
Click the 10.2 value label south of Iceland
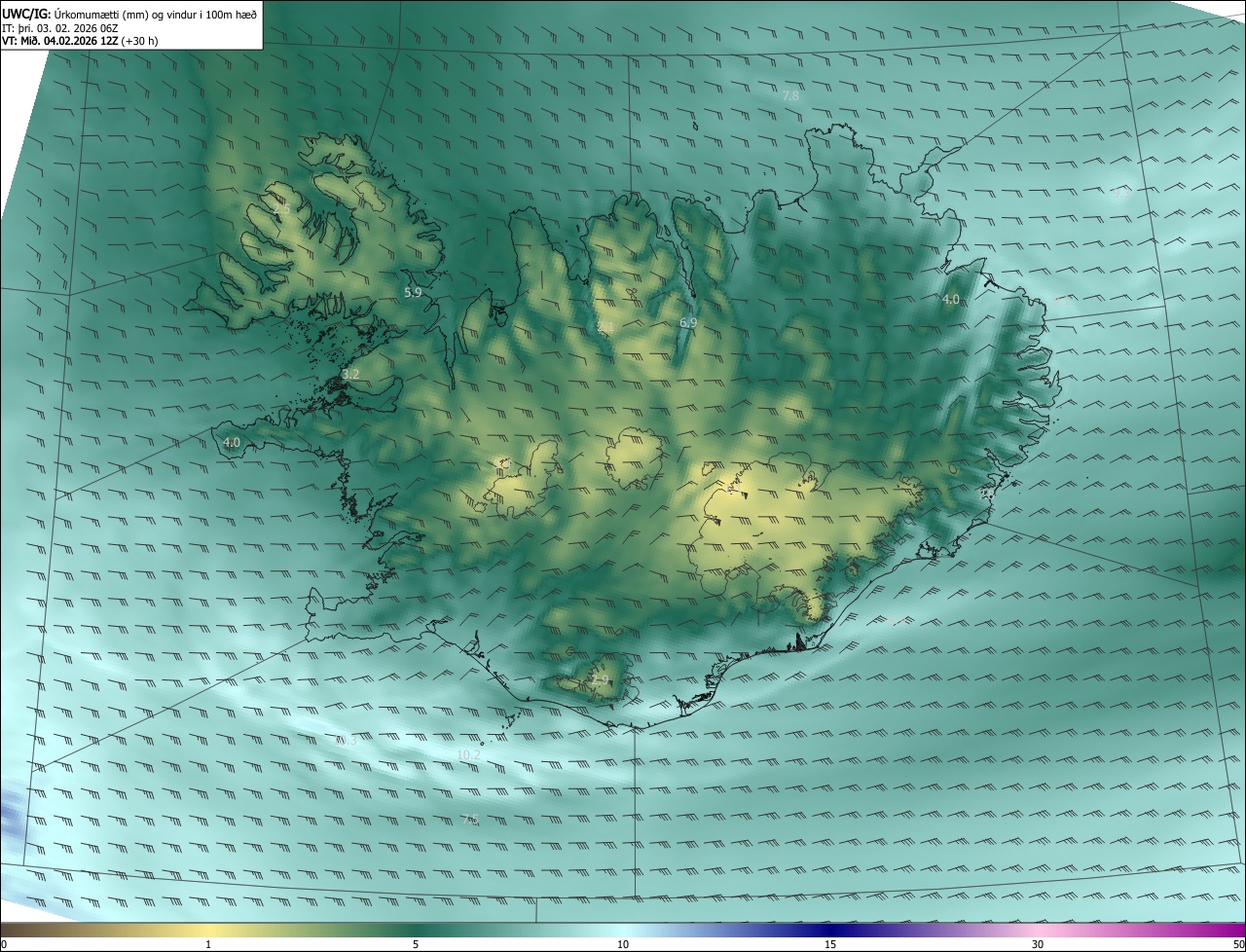click(468, 754)
